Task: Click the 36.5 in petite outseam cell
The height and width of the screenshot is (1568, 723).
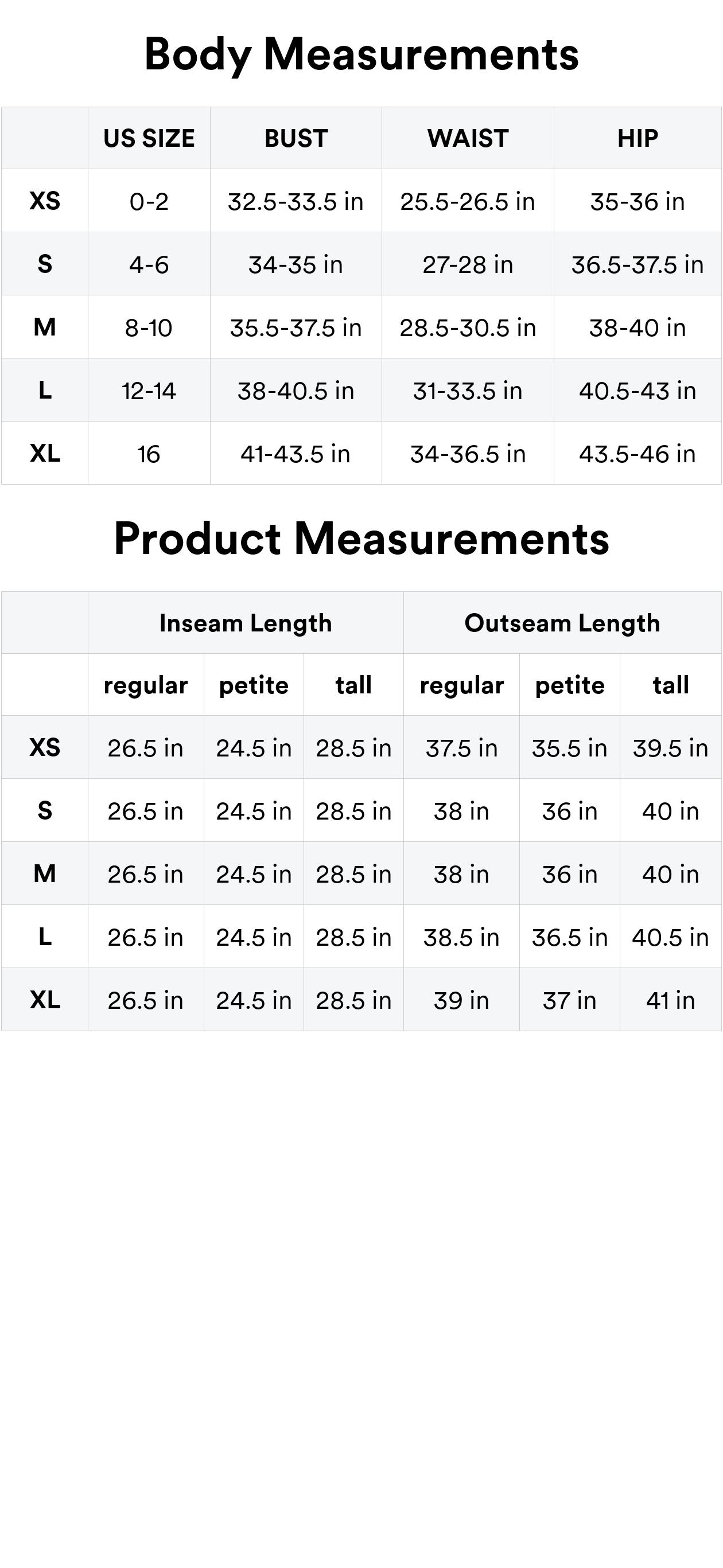Action: pos(570,937)
